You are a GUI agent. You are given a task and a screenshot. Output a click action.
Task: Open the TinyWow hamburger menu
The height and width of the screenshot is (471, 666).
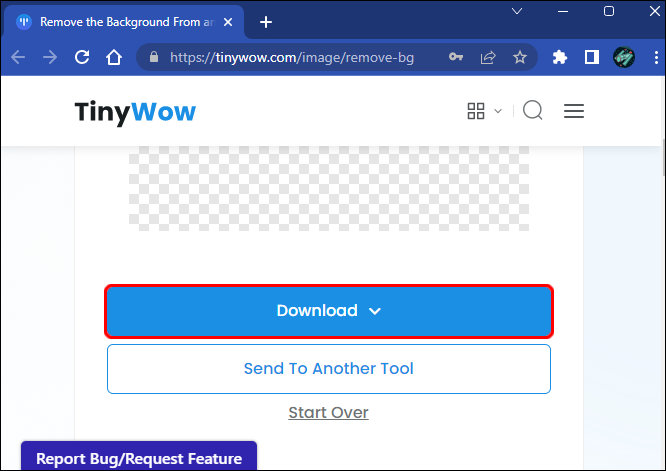pyautogui.click(x=574, y=111)
